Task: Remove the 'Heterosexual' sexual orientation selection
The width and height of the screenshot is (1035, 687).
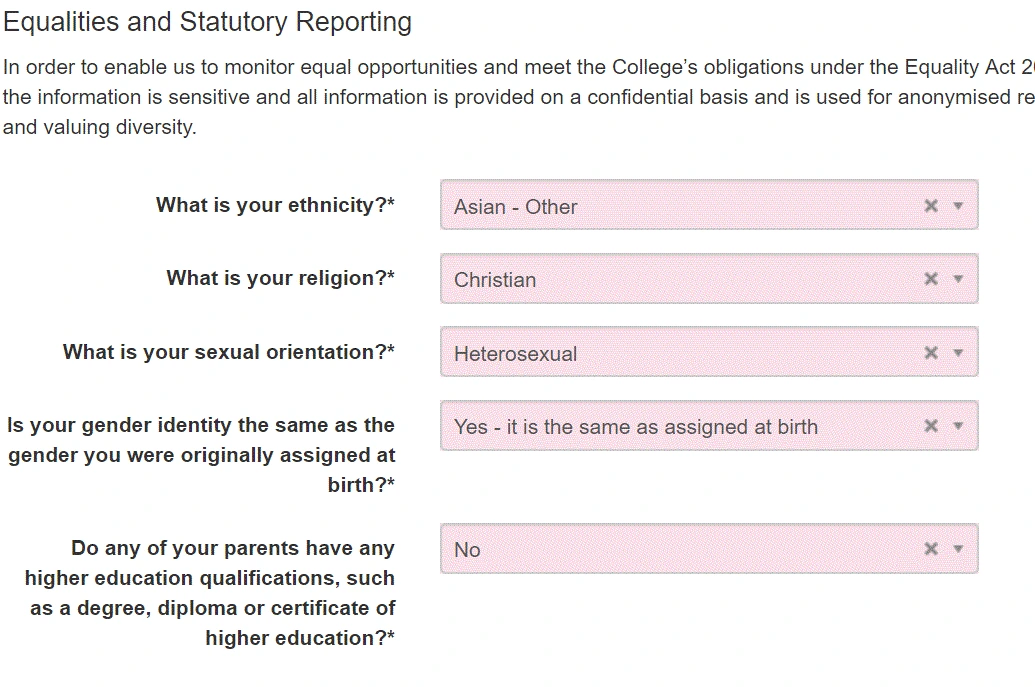Action: click(x=931, y=353)
